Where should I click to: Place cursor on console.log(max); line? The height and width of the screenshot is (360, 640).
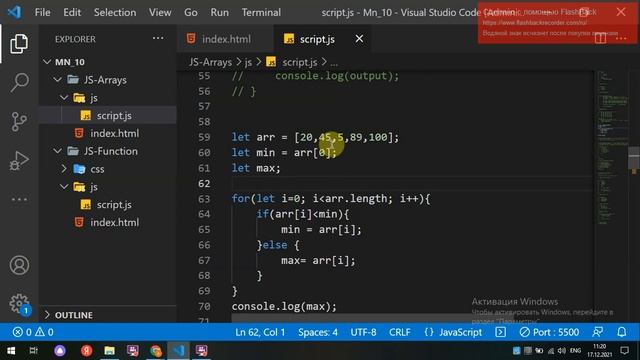284,306
